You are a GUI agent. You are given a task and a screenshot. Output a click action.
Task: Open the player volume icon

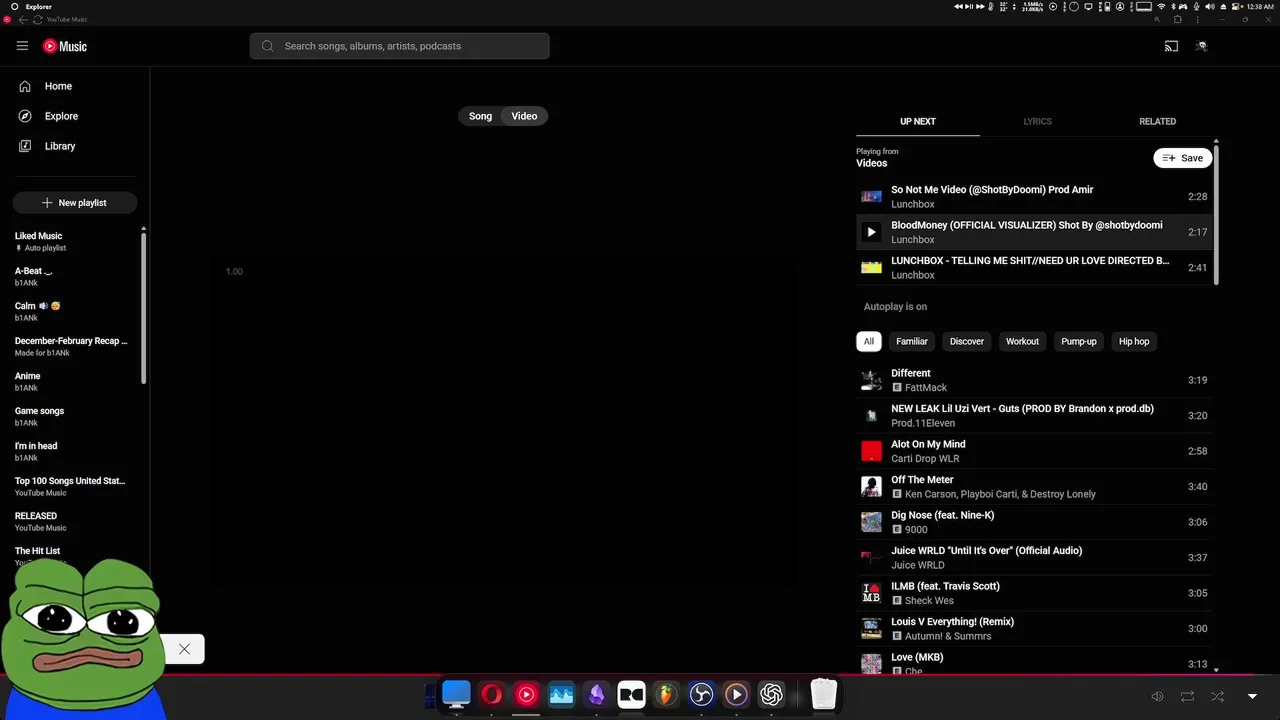pyautogui.click(x=1157, y=696)
